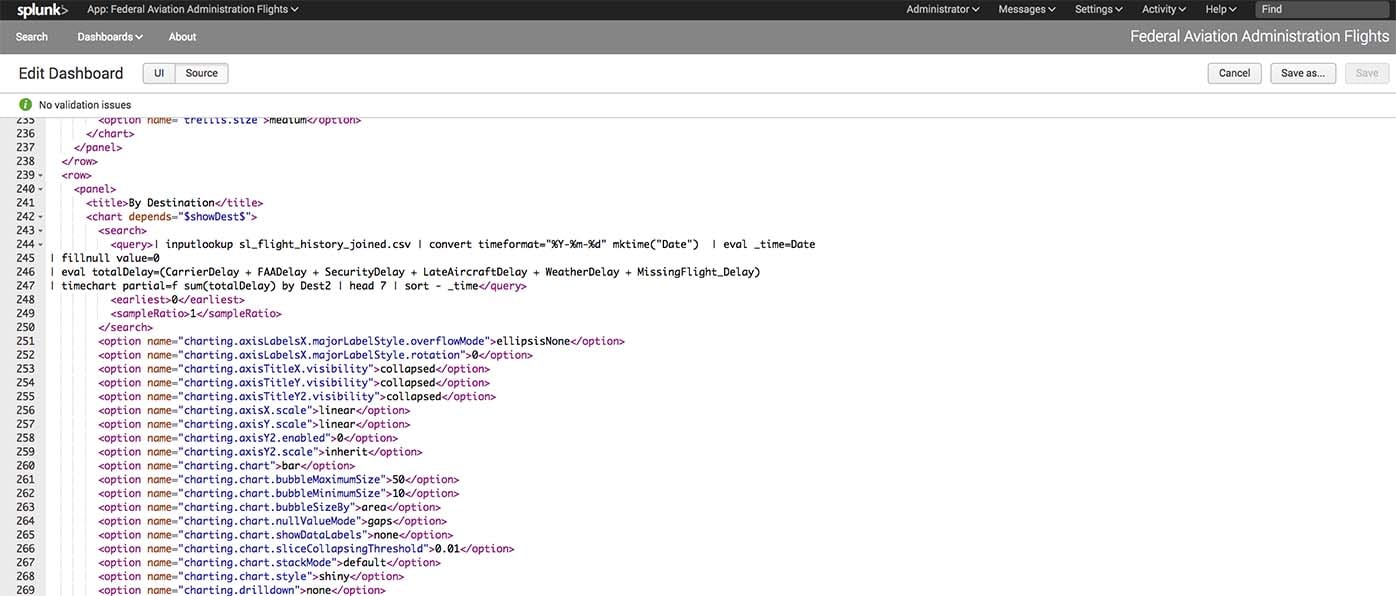Click the closing </search> tag line
Viewport: 1396px width, 596px height.
pos(125,327)
